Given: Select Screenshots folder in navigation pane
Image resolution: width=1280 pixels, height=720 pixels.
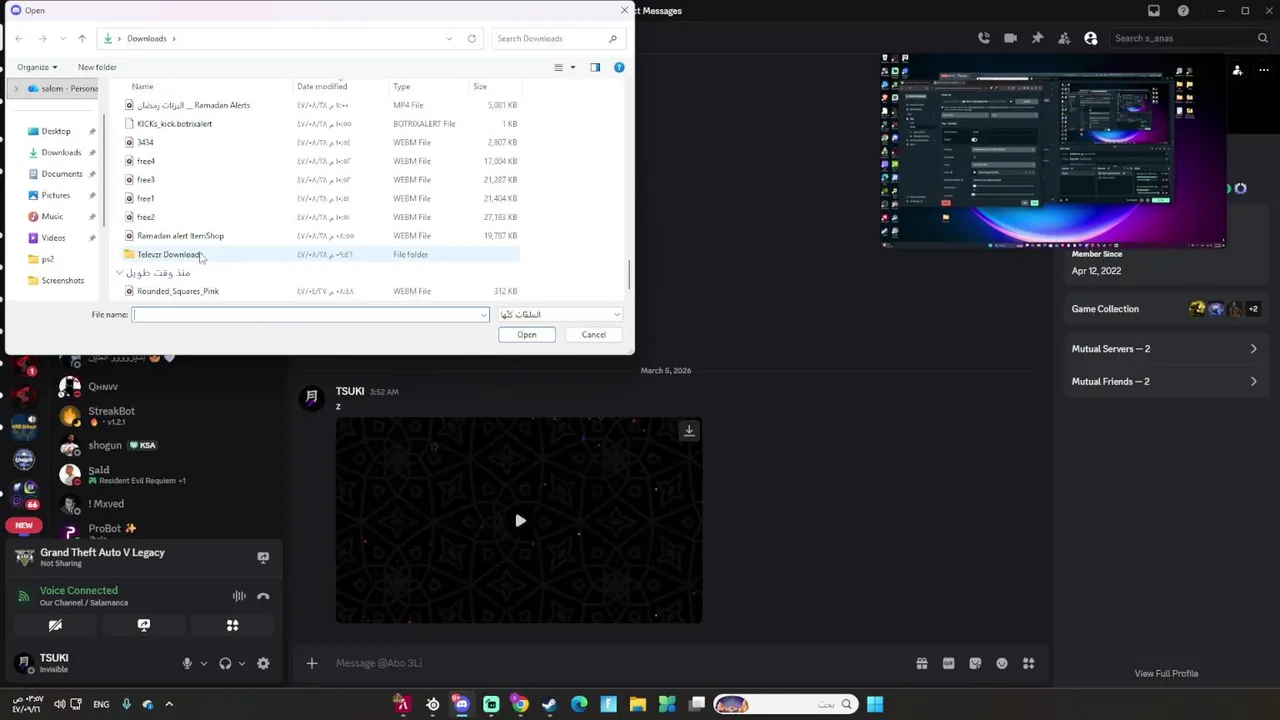Looking at the screenshot, I should [62, 280].
